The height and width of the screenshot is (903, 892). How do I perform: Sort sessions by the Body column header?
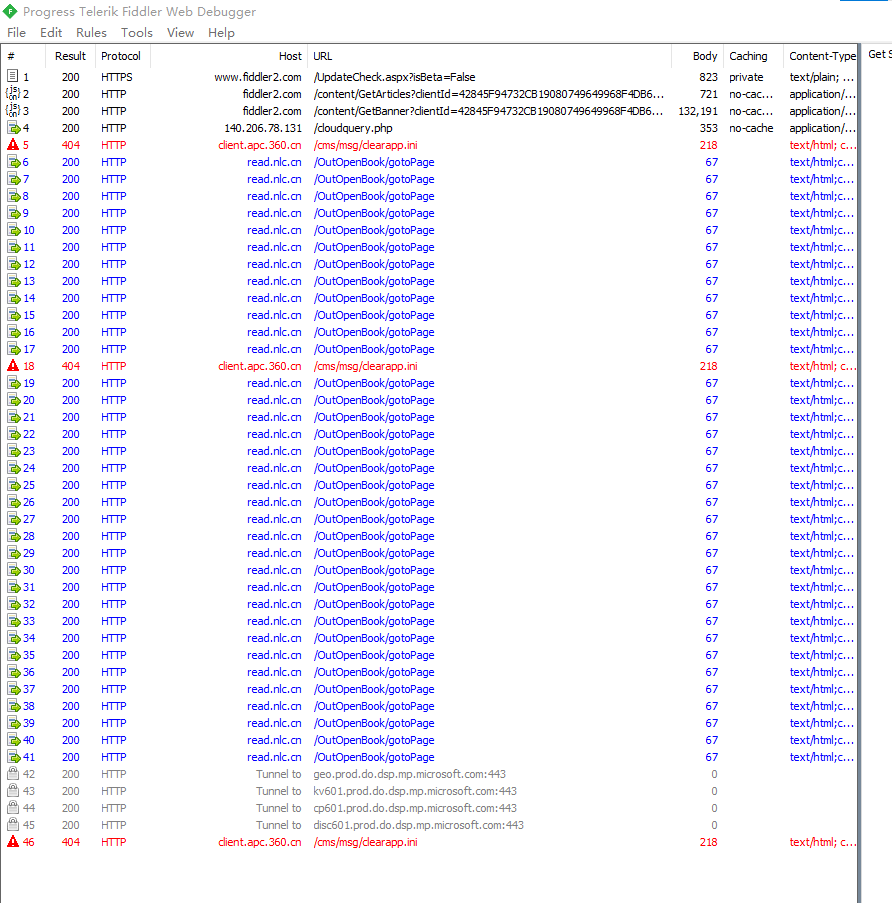[697, 56]
